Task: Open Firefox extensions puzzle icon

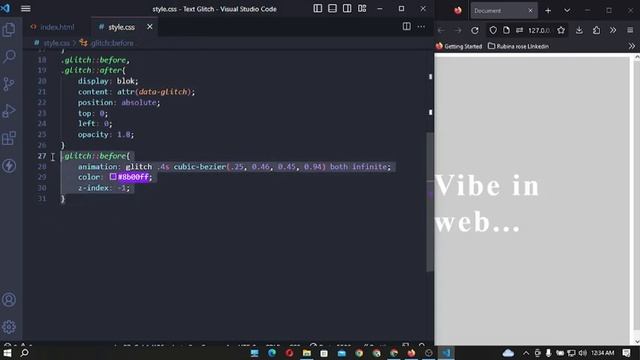Action: pyautogui.click(x=596, y=30)
